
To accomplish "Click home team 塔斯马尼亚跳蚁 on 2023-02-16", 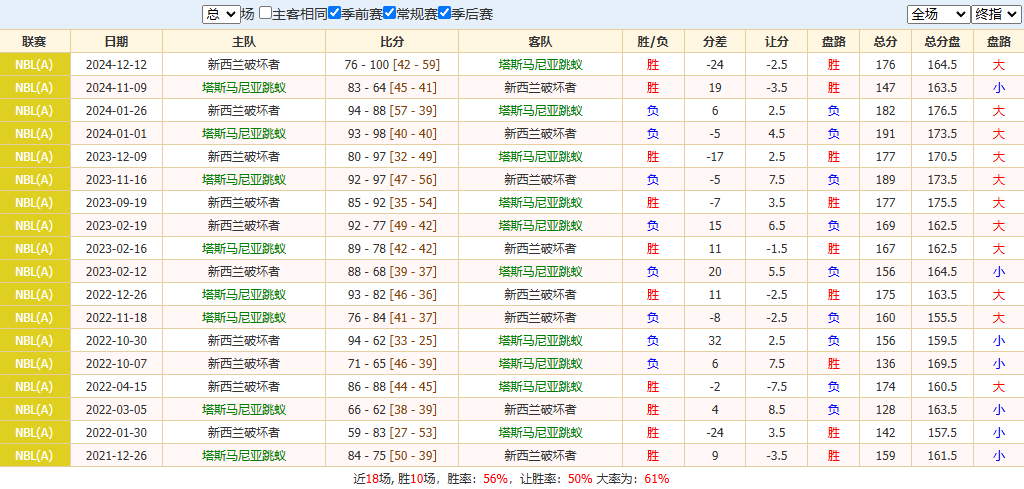I will (x=244, y=249).
